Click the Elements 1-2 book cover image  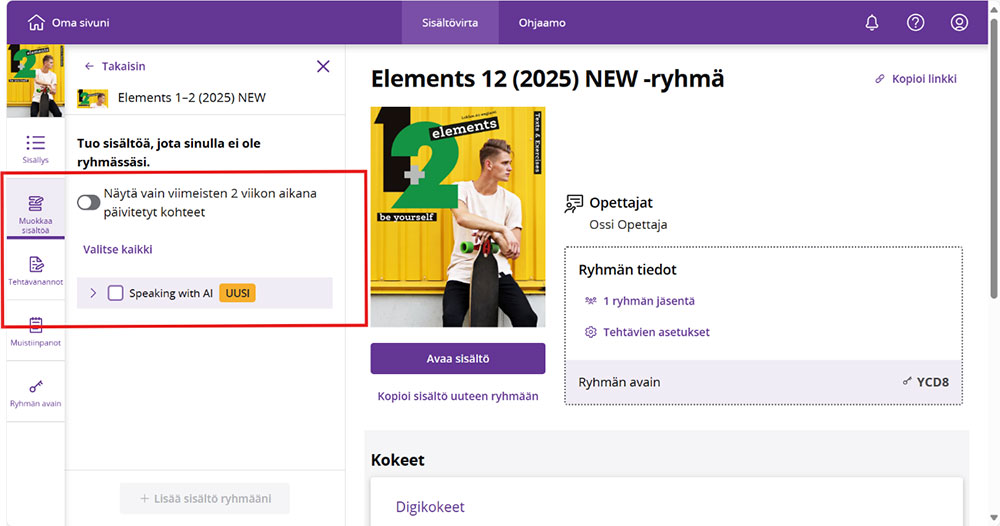click(457, 216)
